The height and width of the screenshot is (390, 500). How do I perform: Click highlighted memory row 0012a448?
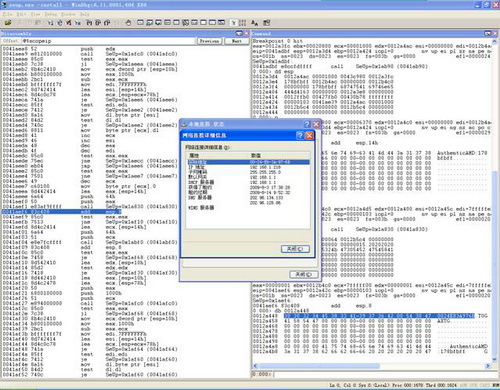click(x=370, y=316)
